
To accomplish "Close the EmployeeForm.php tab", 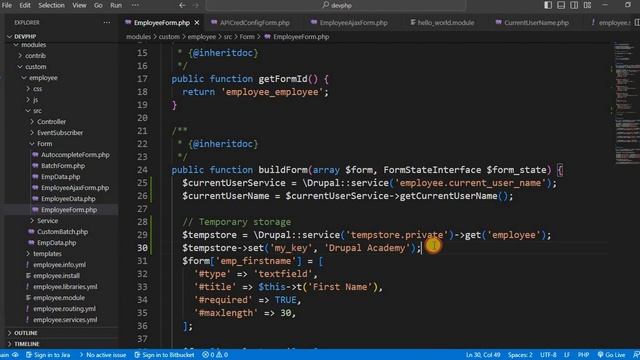I will (x=197, y=23).
